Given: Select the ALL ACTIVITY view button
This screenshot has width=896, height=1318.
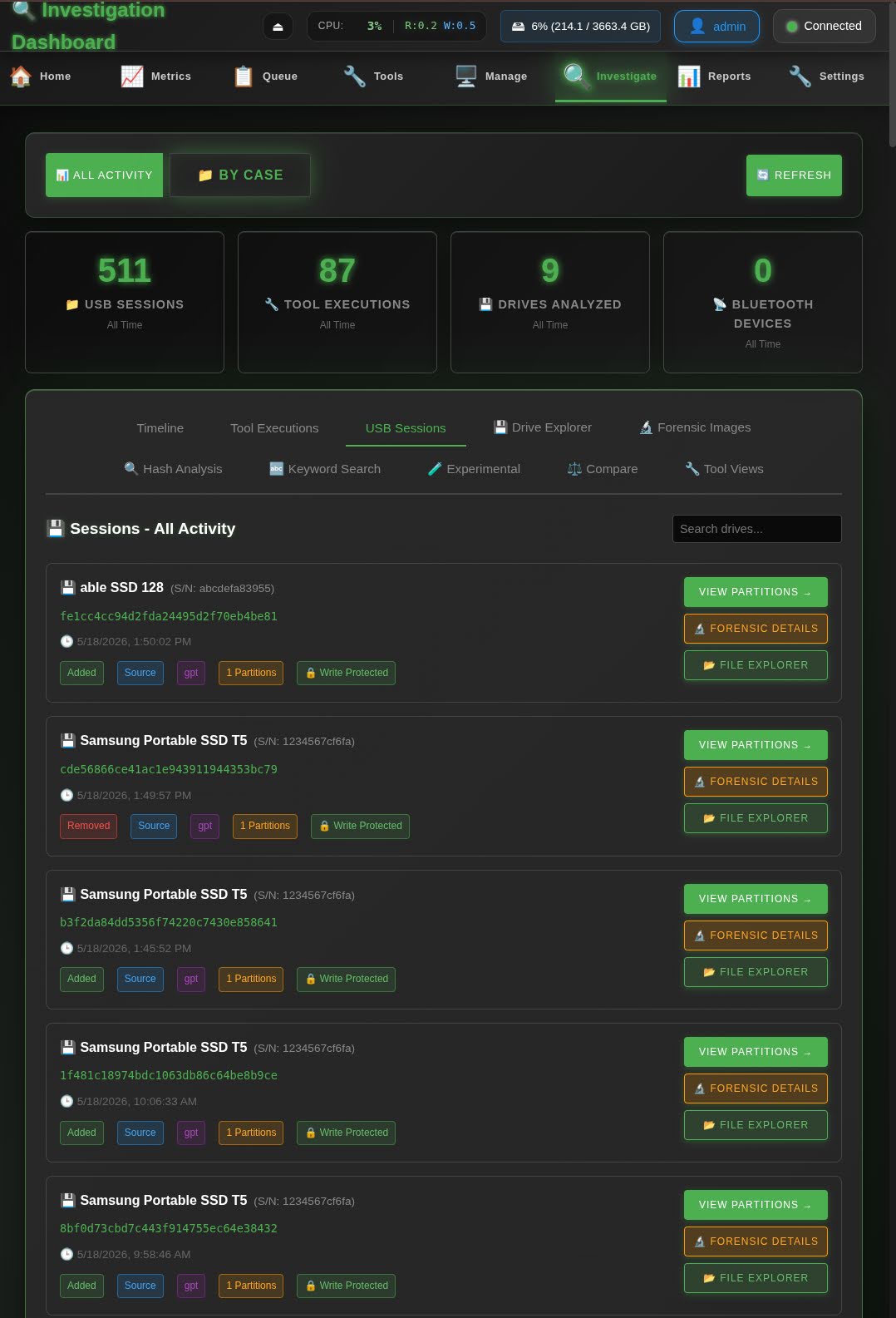Looking at the screenshot, I should click(104, 175).
